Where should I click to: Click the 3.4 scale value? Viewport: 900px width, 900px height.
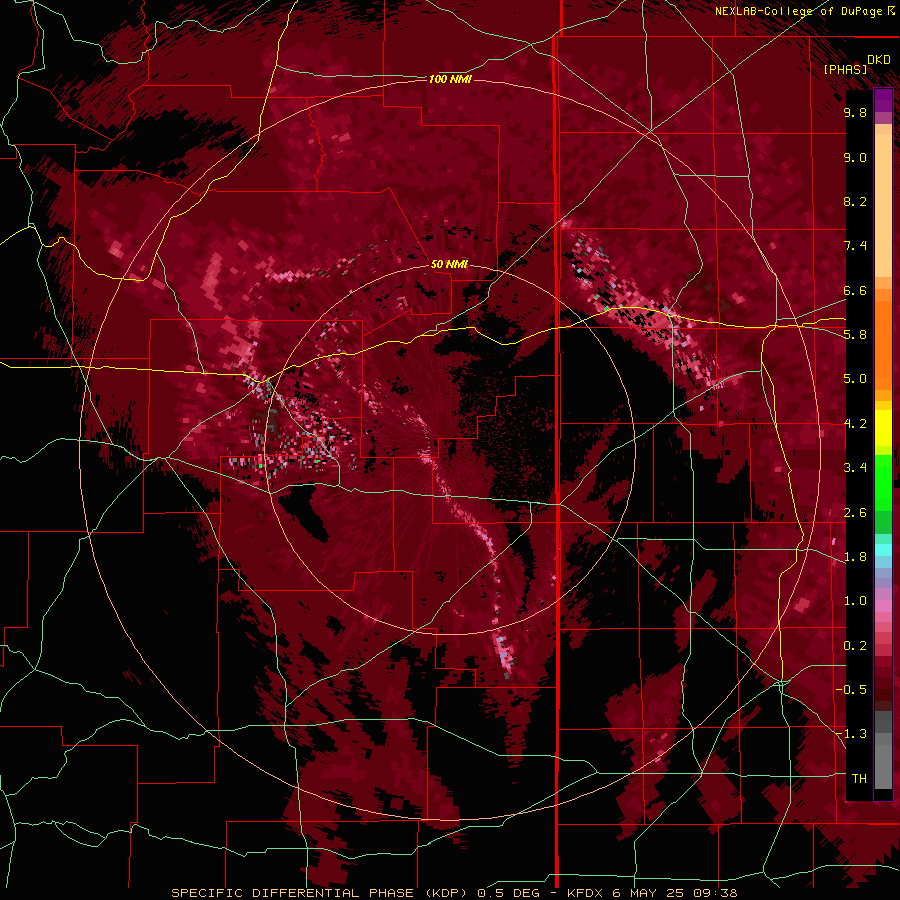(x=855, y=468)
